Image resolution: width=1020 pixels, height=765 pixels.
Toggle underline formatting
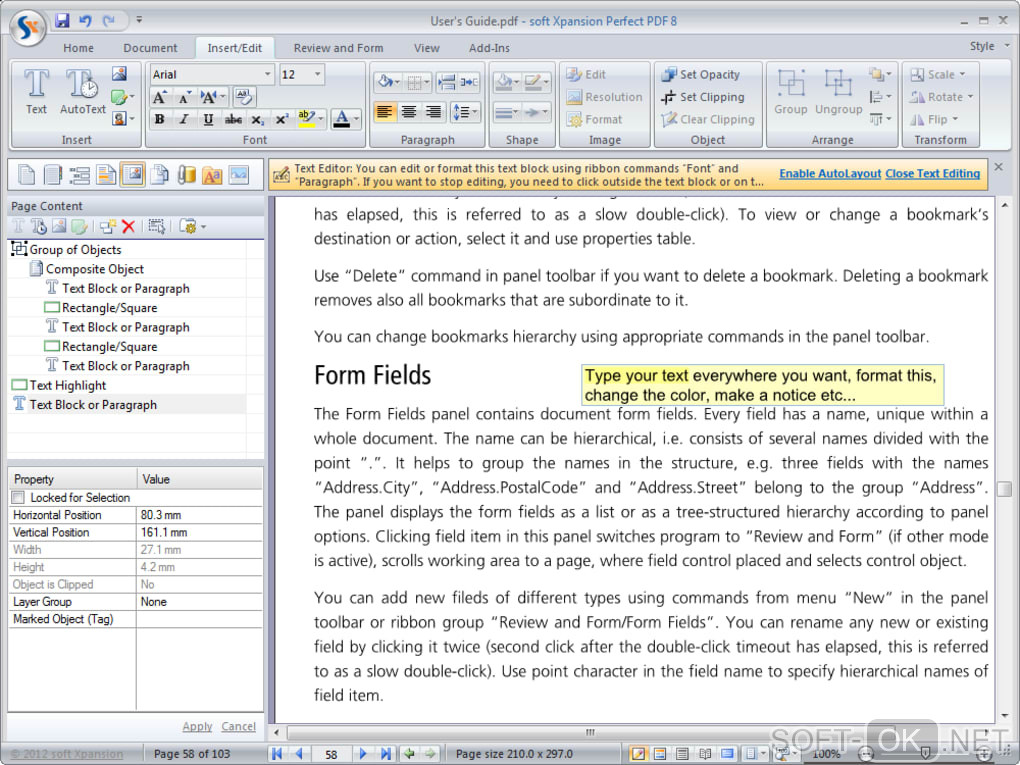point(208,119)
